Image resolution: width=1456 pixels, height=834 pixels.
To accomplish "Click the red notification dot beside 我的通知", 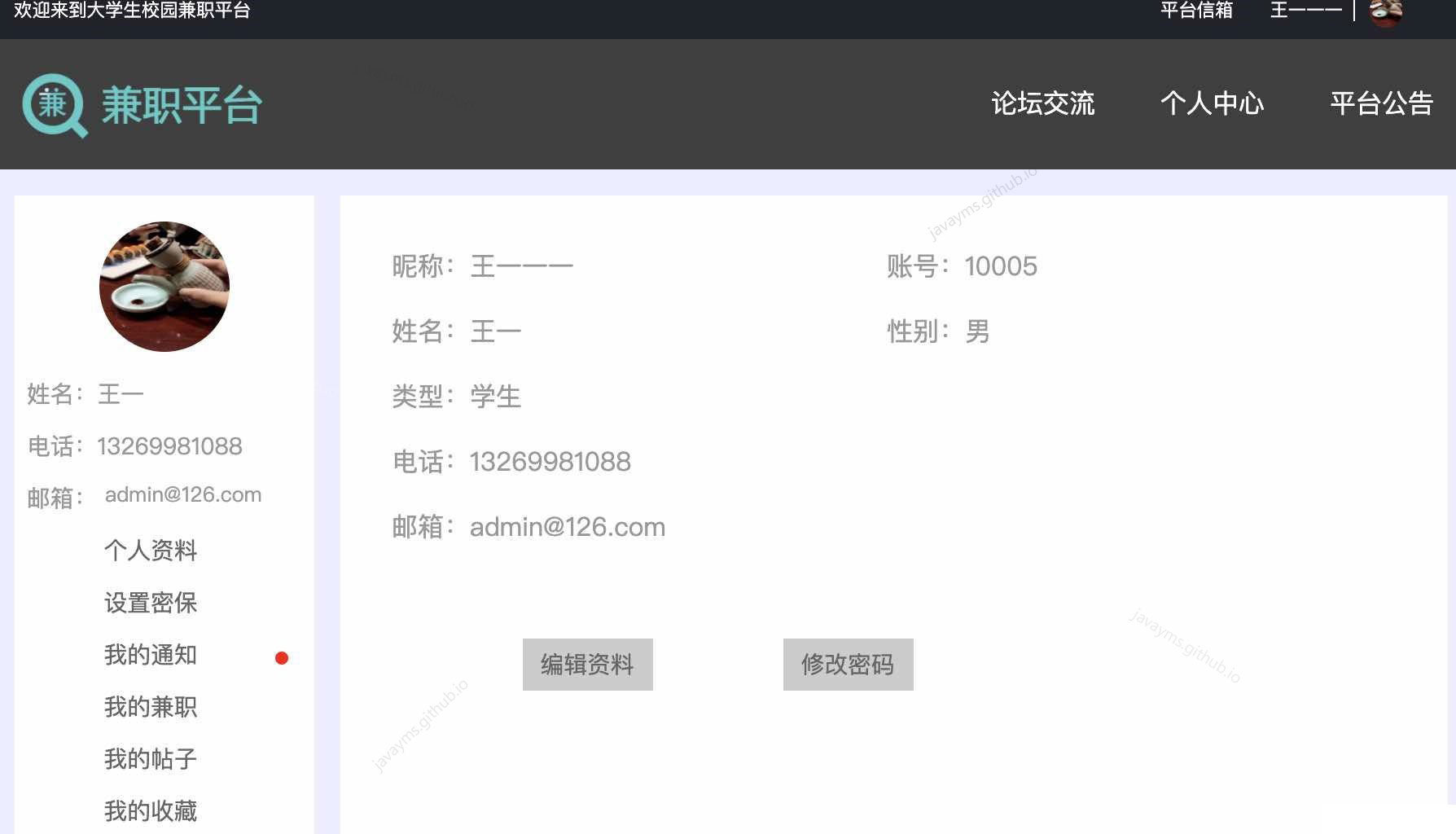I will (x=282, y=657).
